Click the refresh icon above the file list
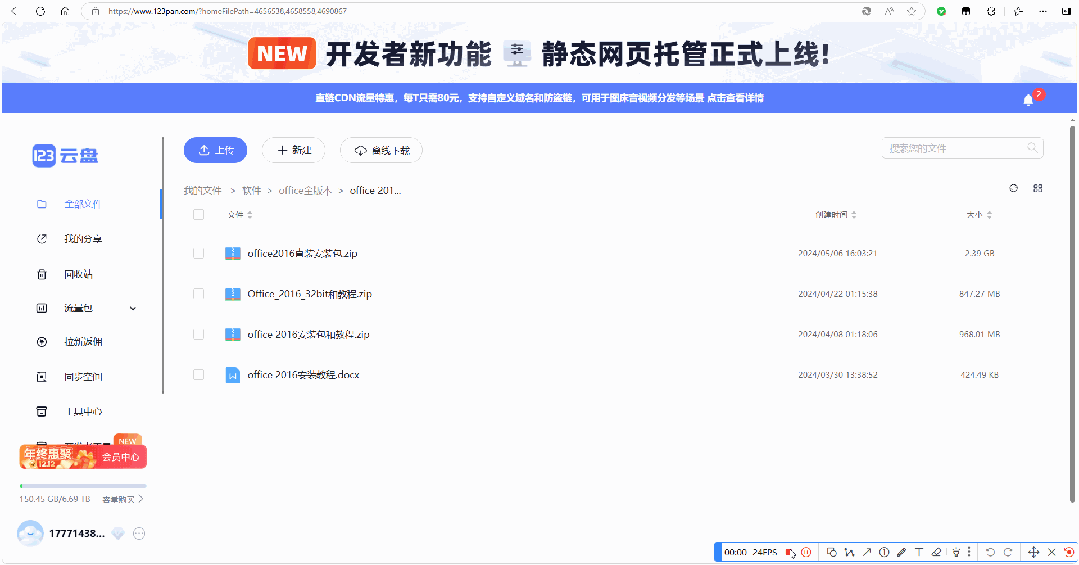Viewport: 1079px width, 565px height. 1014,188
